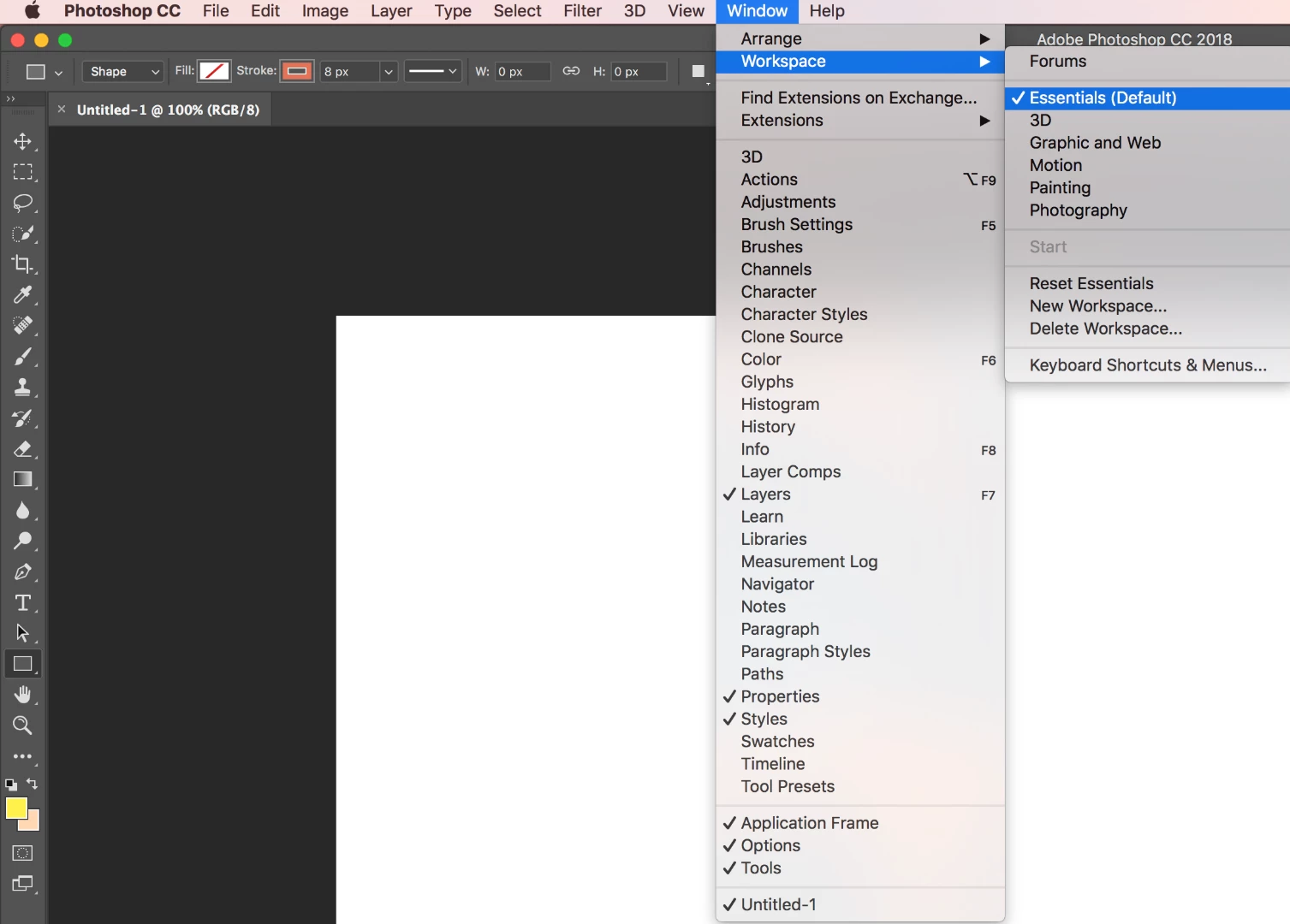Select the Untitled-1 document window
Screen dimensions: 1290x924
859,904
